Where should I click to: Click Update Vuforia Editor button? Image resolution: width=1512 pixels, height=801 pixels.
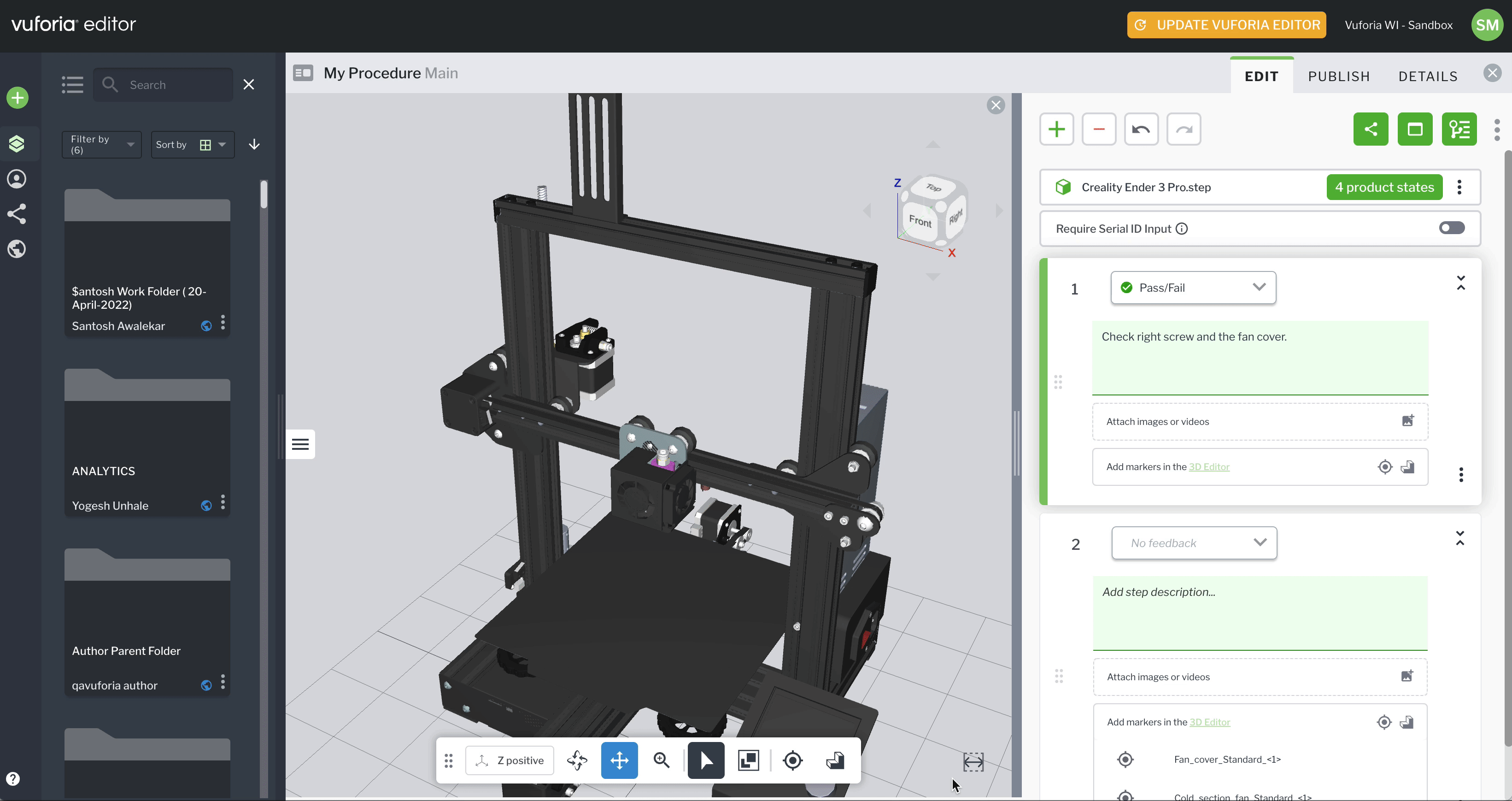coord(1226,25)
